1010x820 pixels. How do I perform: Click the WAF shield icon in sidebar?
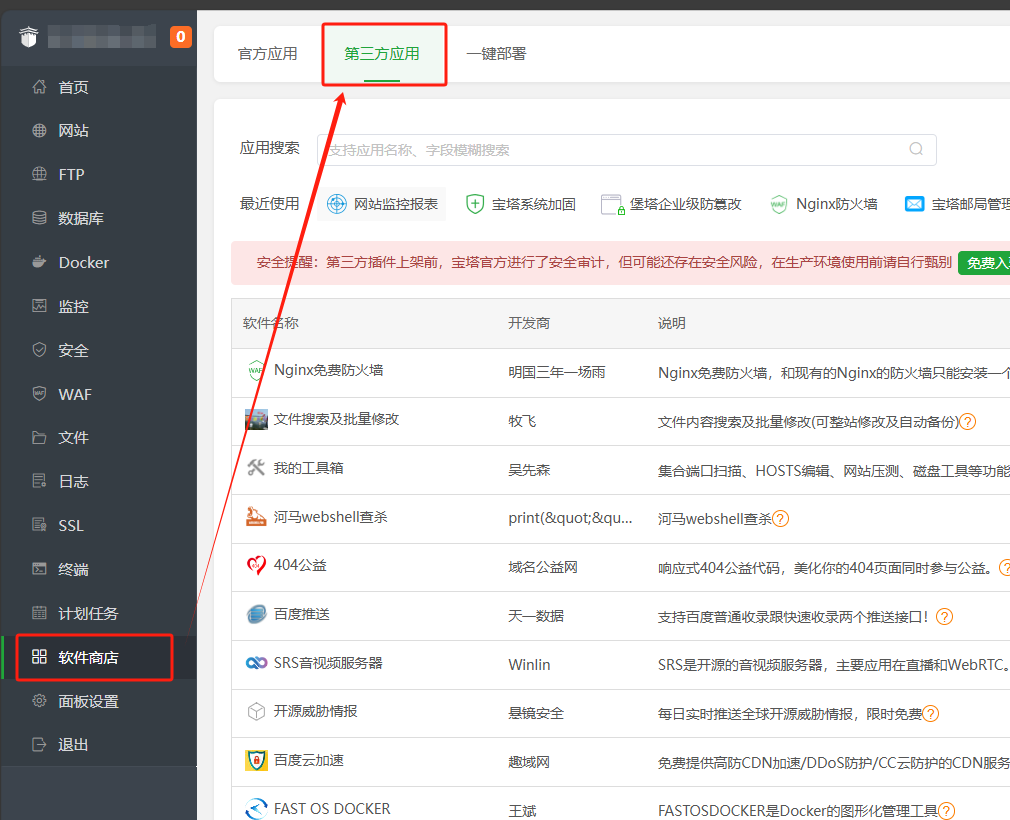39,394
